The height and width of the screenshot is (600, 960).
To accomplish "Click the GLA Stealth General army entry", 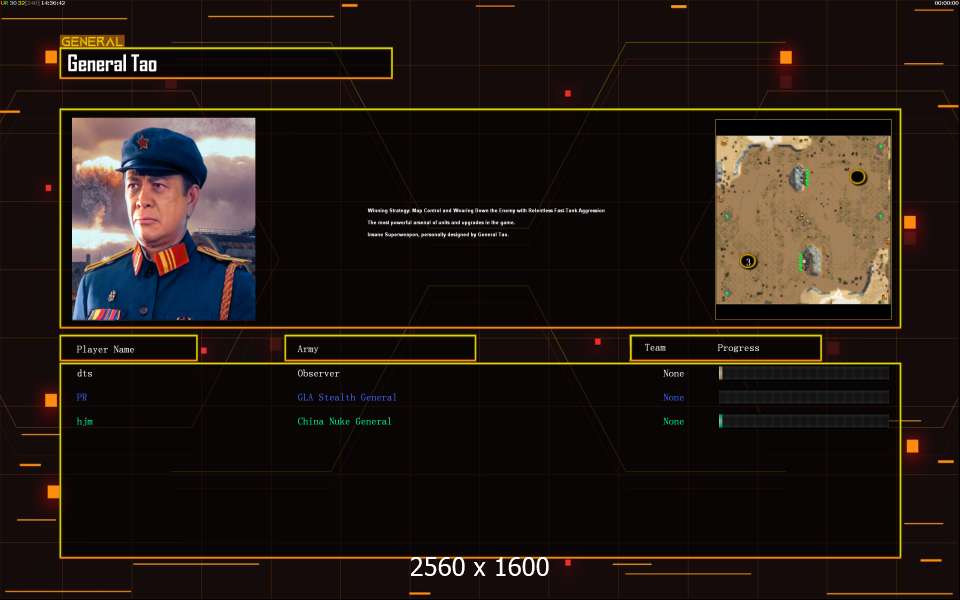I will 347,398.
